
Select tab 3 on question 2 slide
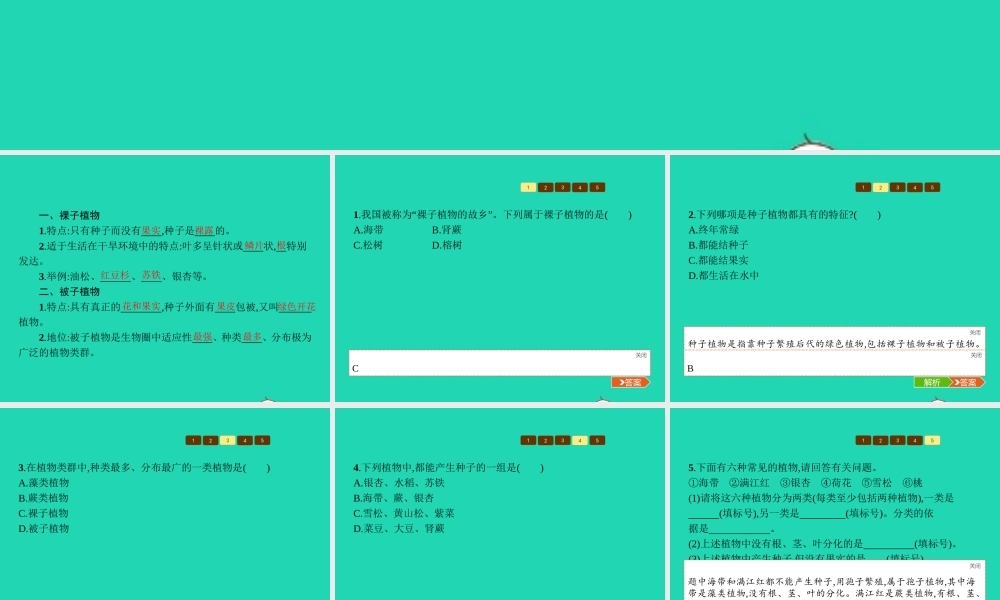[x=897, y=187]
